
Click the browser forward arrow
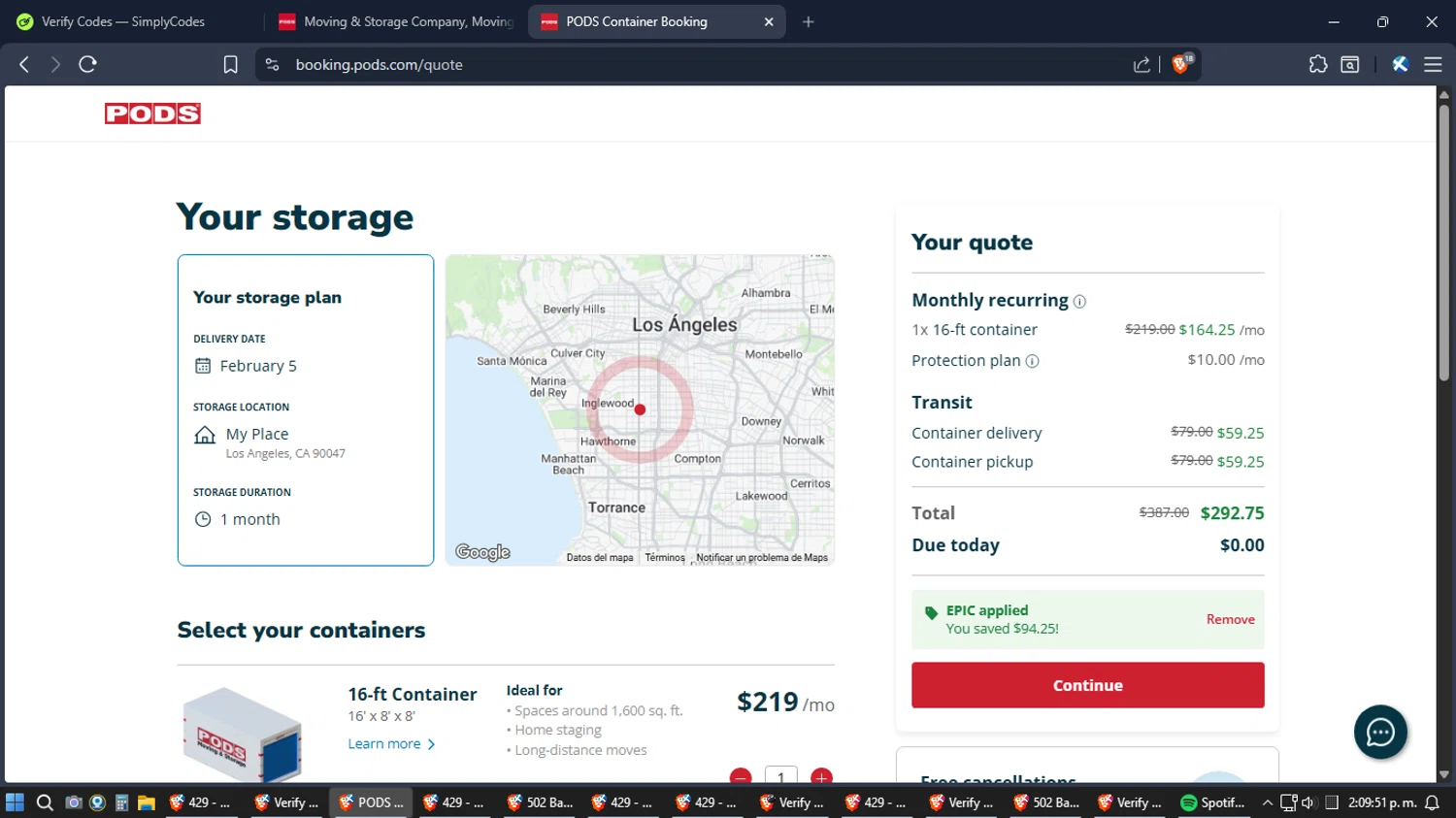point(55,64)
